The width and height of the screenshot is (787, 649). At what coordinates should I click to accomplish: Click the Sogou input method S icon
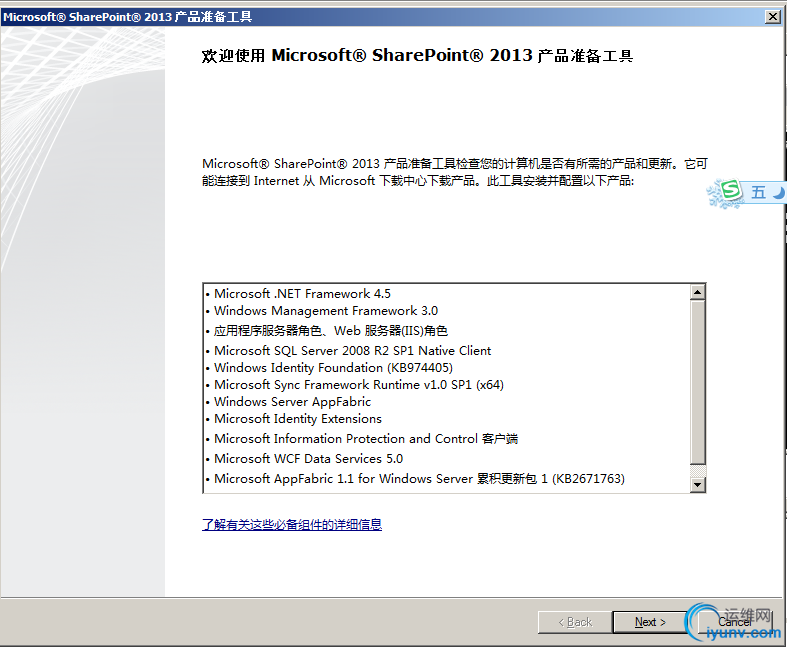(x=731, y=191)
